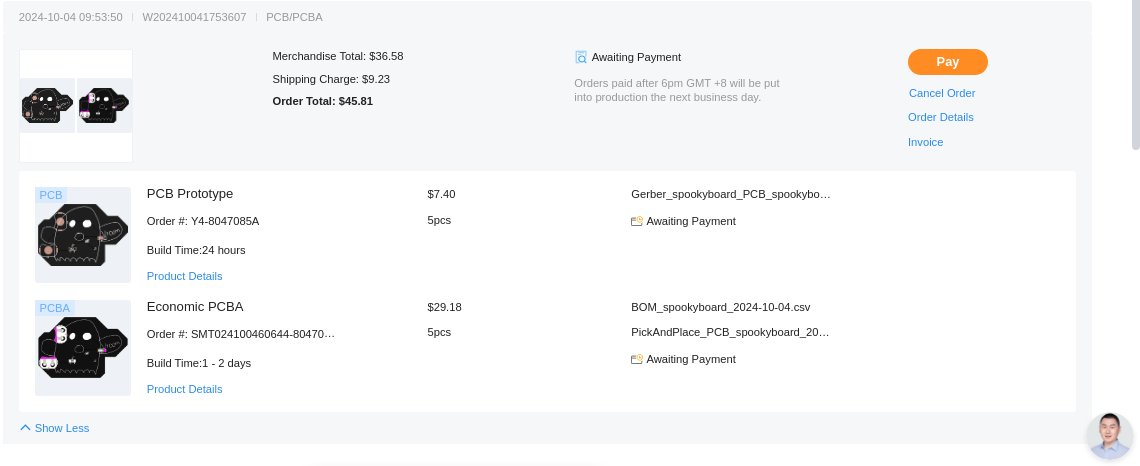This screenshot has width=1140, height=466.
Task: Click the payment status icon in the PCB Prototype row
Action: pos(637,221)
